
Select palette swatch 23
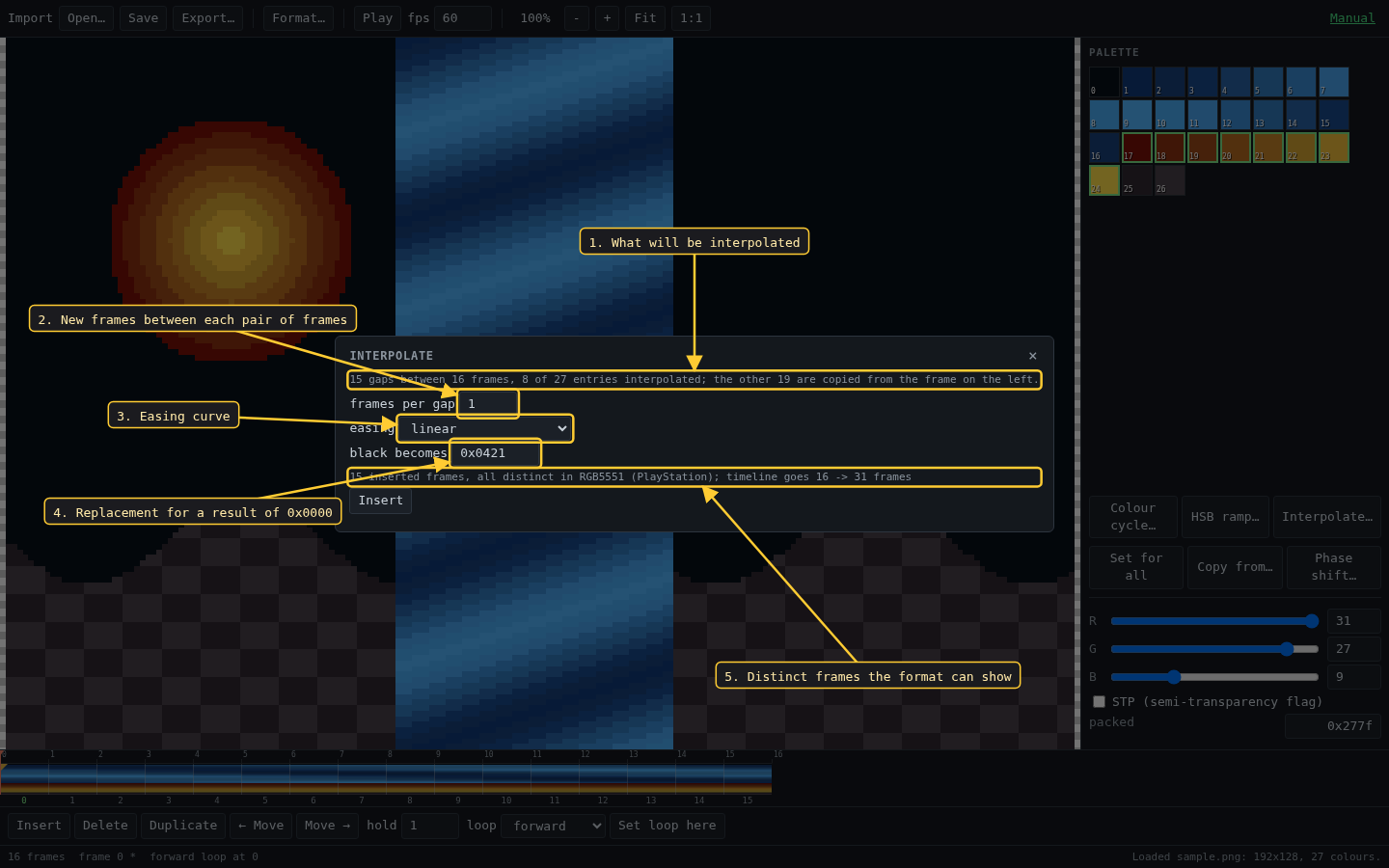click(x=1334, y=148)
